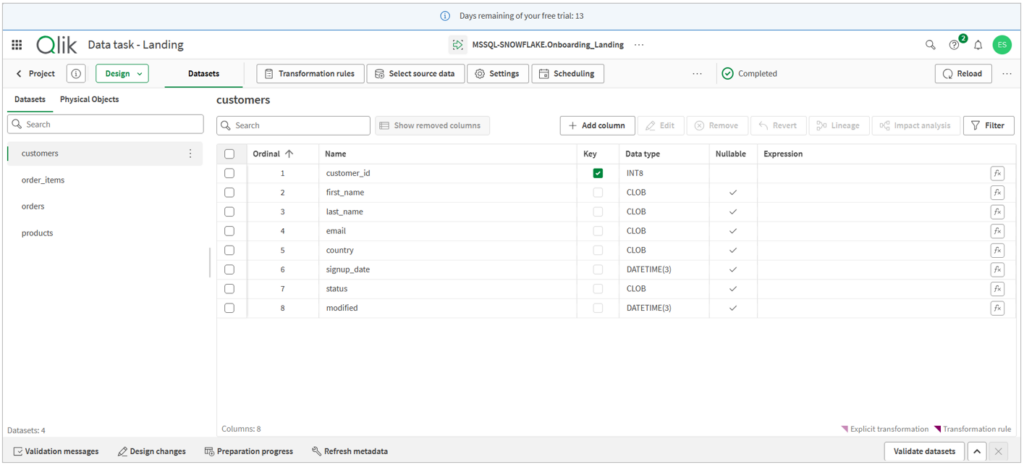Focus the datasets search field
This screenshot has height=465, width=1024.
coord(105,124)
